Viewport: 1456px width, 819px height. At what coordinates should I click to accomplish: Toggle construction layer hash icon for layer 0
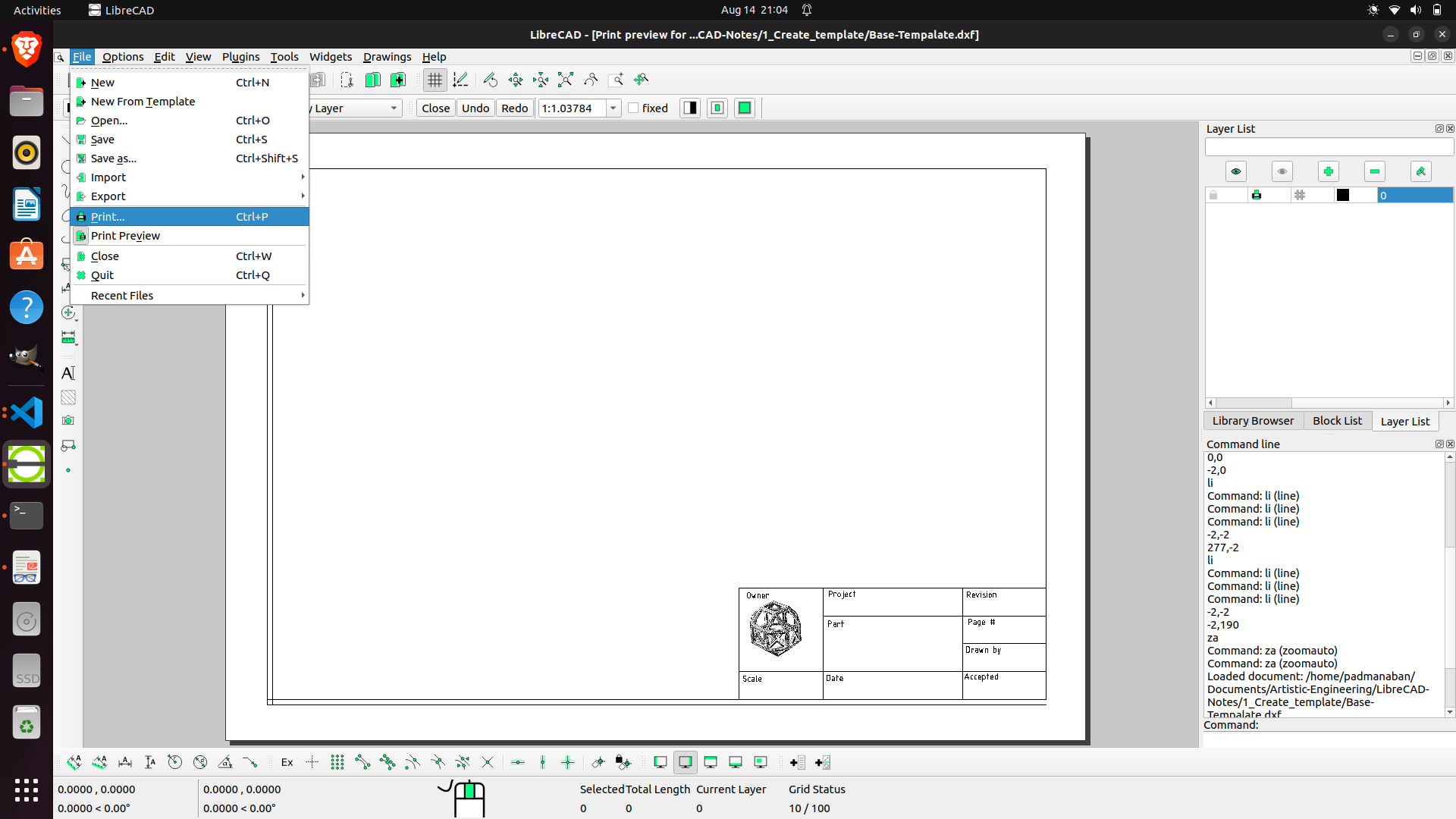coord(1300,196)
